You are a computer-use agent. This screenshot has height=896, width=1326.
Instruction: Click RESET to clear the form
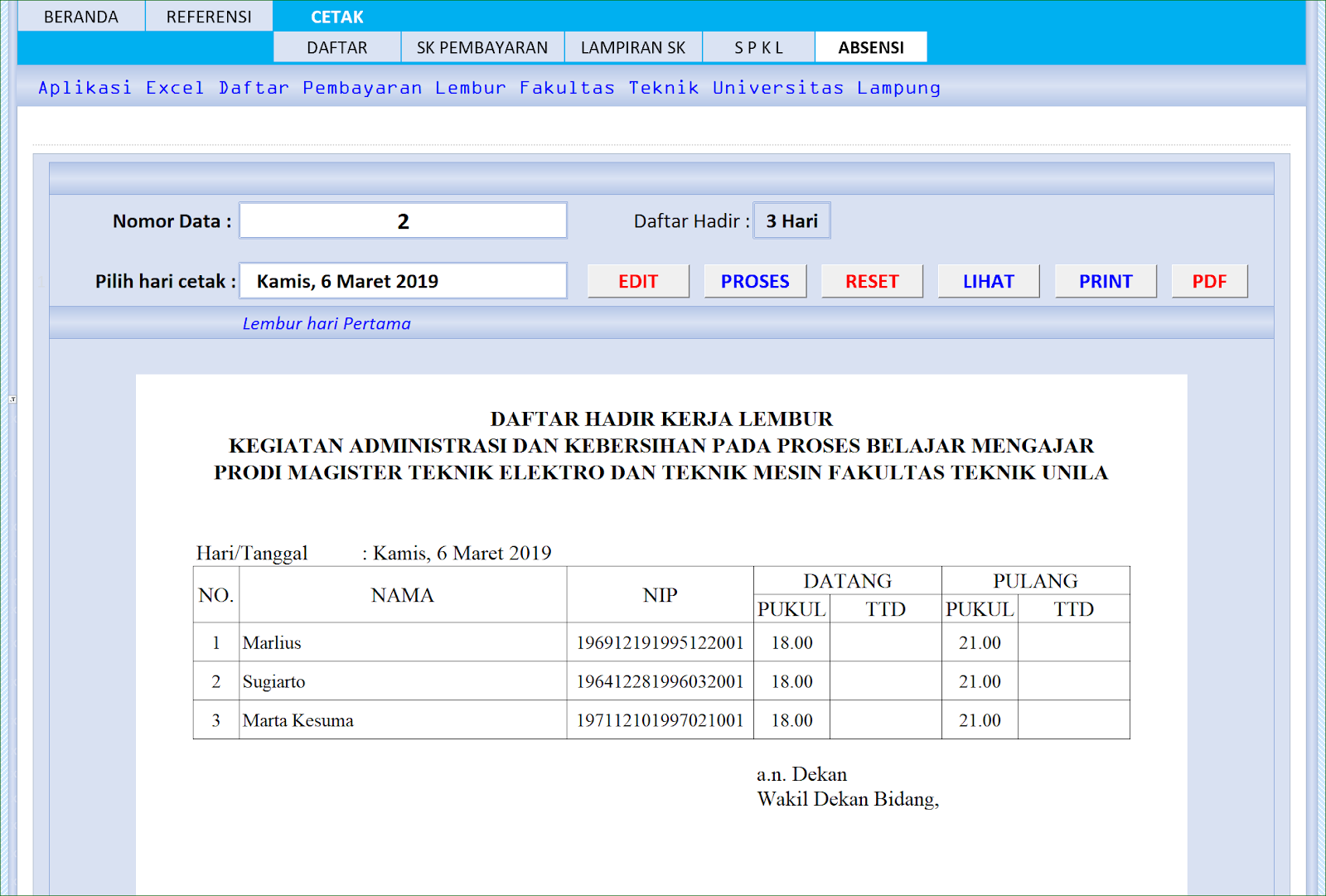click(871, 281)
